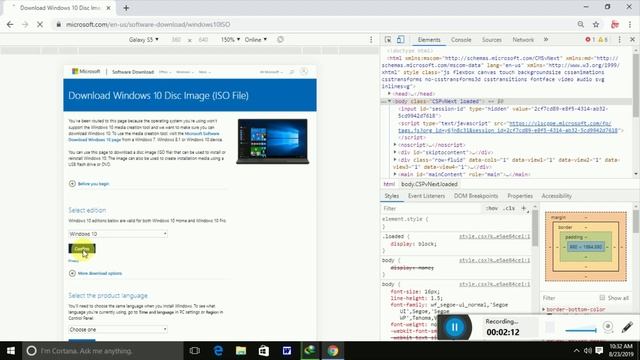The width and height of the screenshot is (640, 360).
Task: Enable the Show all checkbox
Action: 602,298
